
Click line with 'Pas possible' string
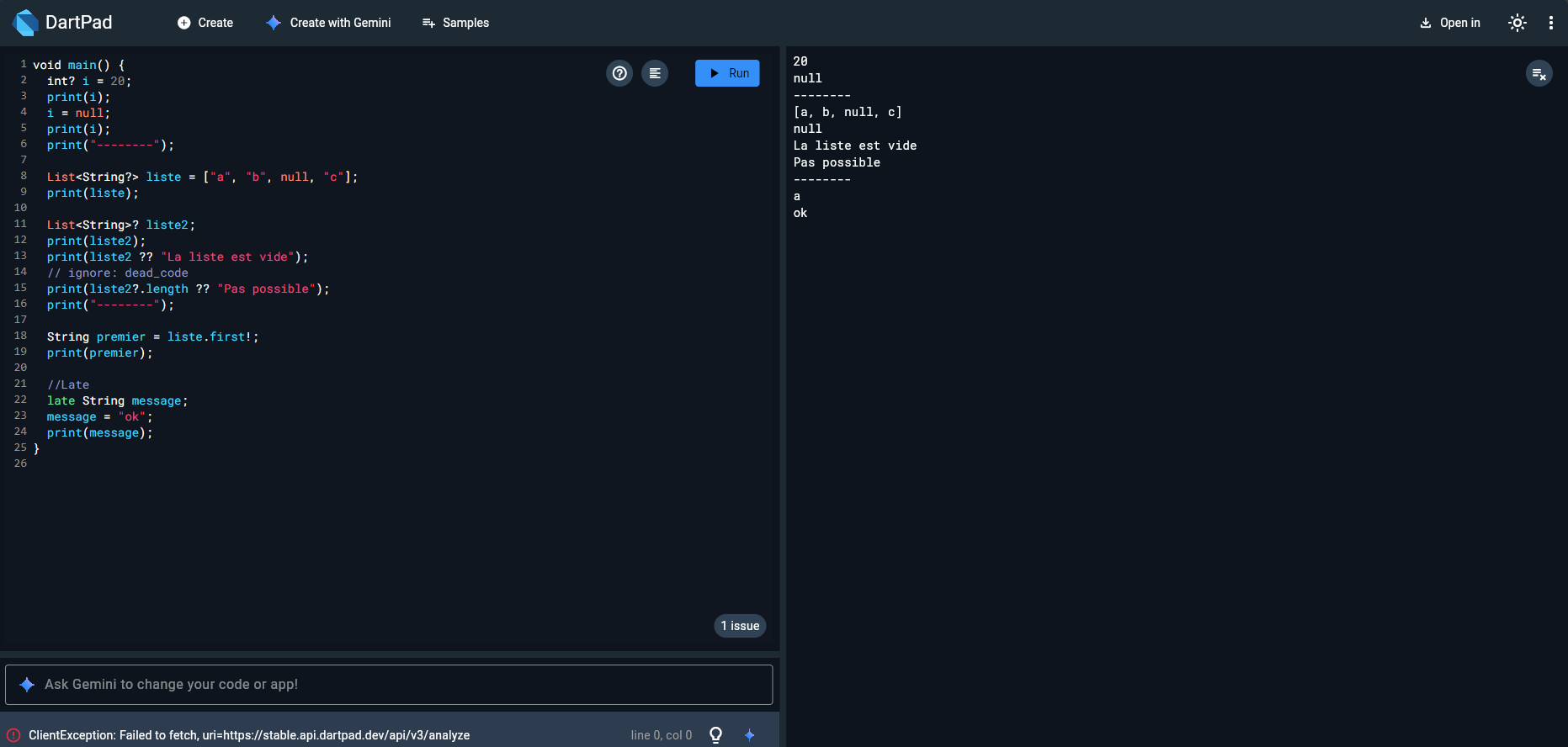click(x=189, y=289)
